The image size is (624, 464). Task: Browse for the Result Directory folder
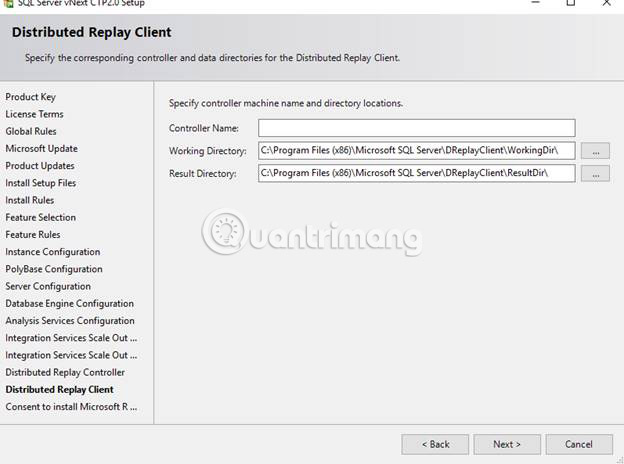click(x=595, y=174)
